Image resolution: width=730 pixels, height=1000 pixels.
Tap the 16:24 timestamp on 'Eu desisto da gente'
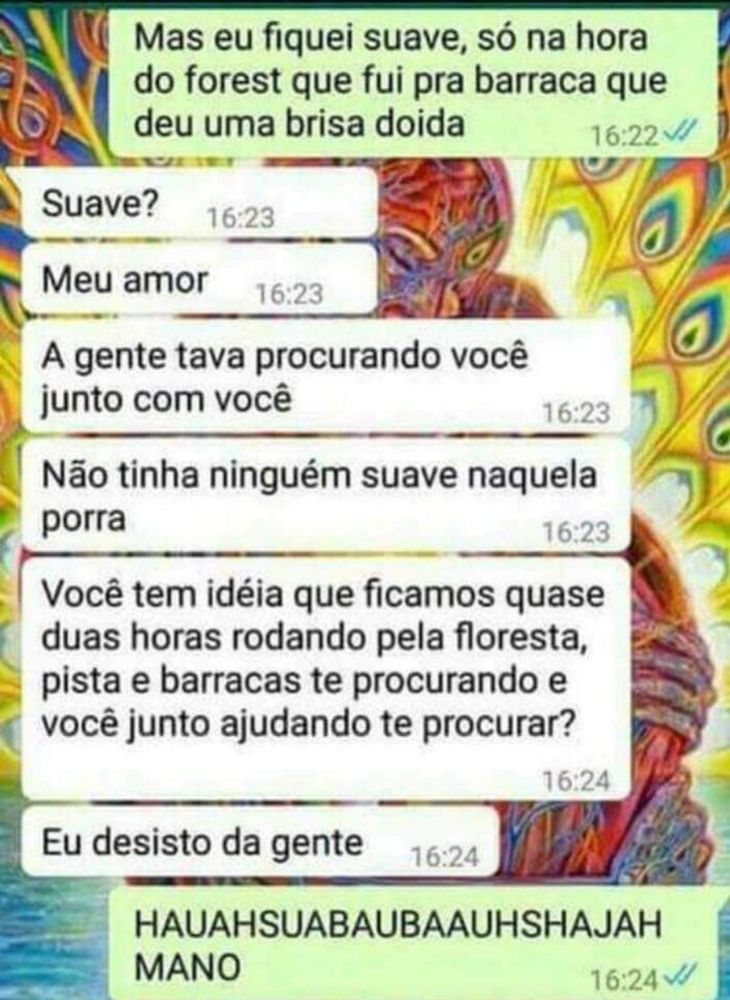444,856
